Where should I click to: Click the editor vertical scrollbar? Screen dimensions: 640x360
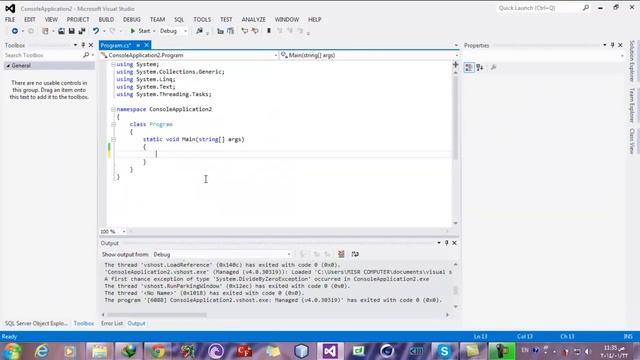click(x=456, y=117)
